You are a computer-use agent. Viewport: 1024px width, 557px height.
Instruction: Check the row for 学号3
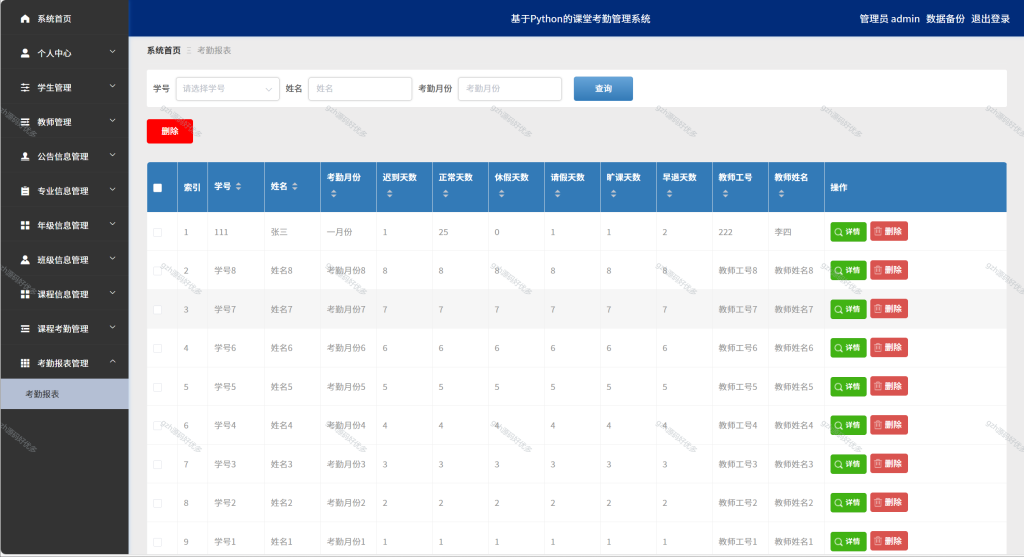pyautogui.click(x=157, y=464)
